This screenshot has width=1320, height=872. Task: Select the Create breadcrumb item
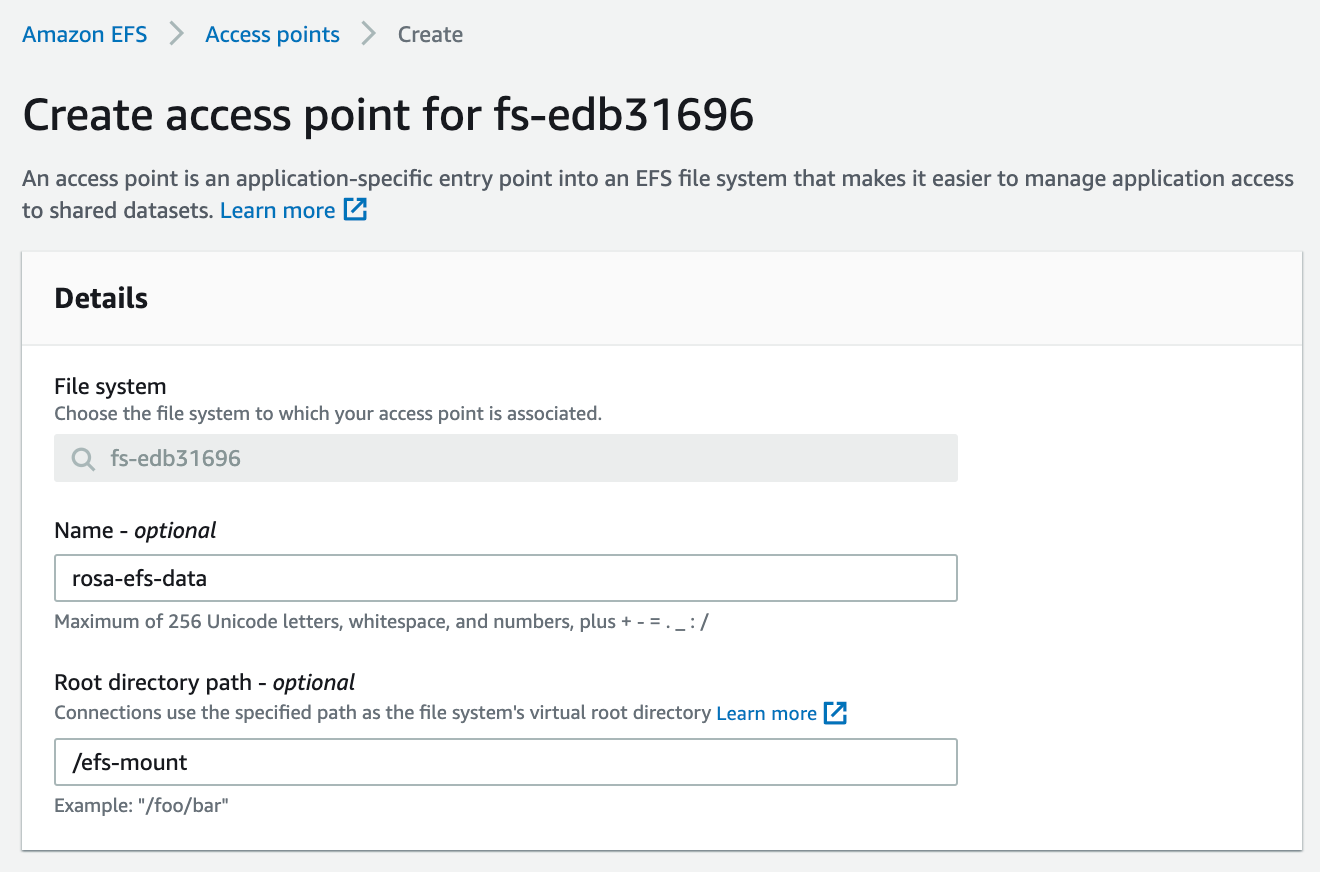[430, 34]
